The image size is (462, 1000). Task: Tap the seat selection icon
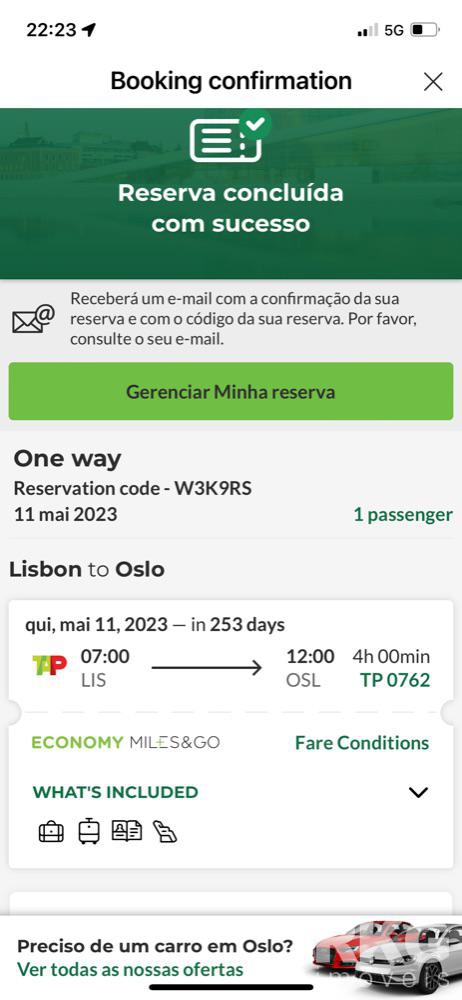(165, 832)
